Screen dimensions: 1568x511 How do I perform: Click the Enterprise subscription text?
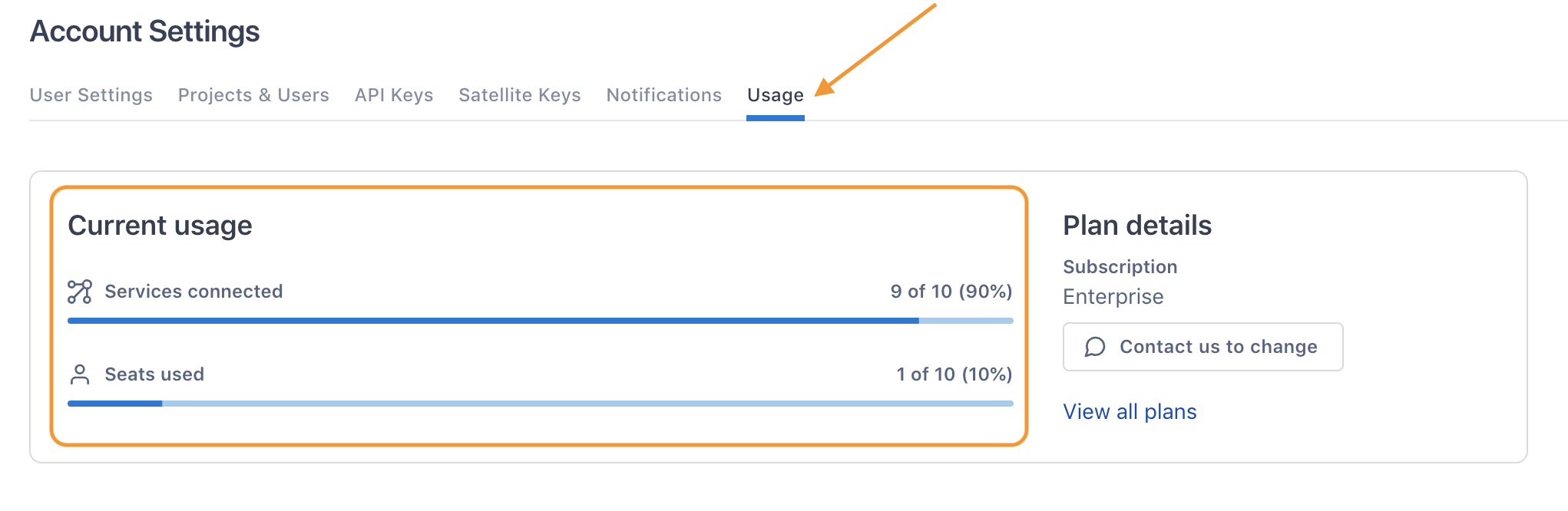1113,297
